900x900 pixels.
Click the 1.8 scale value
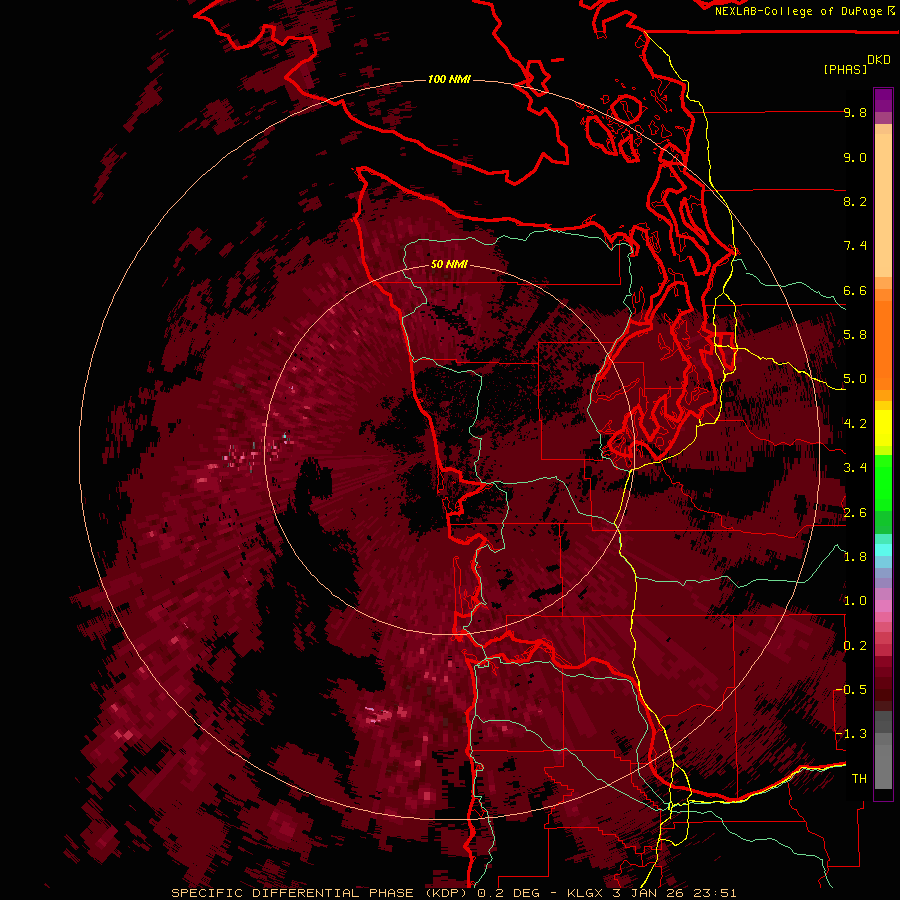tap(855, 557)
